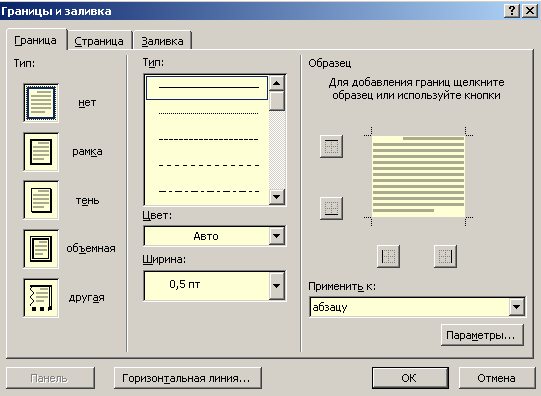Choose the 'другая' custom border icon
This screenshot has height=396, width=541.
tap(41, 298)
